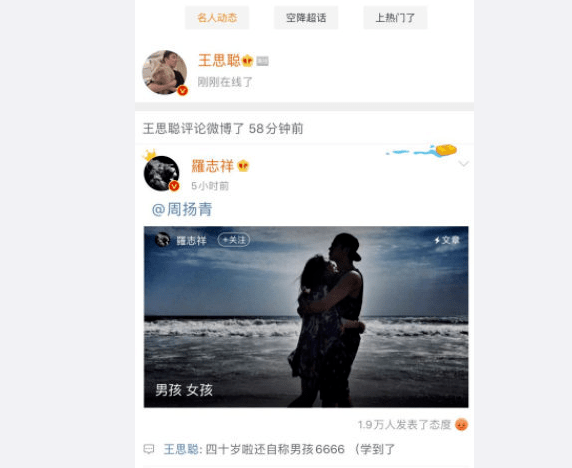The width and height of the screenshot is (572, 468).
Task: Select the 上热门了 tab
Action: [395, 18]
